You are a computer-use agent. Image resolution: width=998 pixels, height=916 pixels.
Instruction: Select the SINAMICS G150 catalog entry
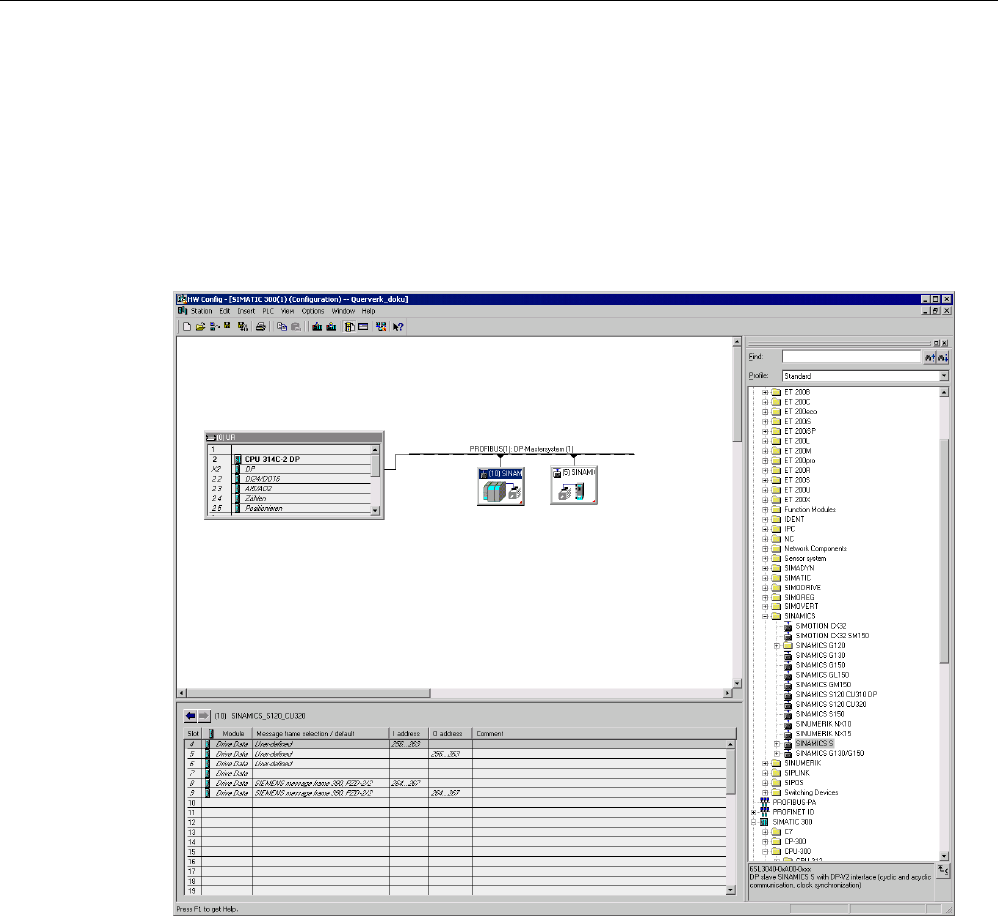(820, 665)
